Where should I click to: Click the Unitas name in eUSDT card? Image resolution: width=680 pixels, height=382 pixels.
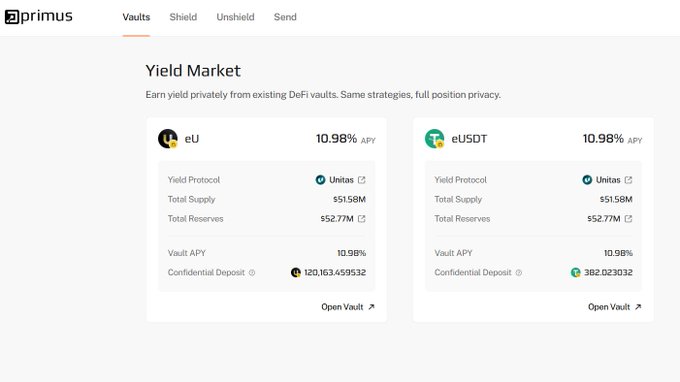(608, 180)
